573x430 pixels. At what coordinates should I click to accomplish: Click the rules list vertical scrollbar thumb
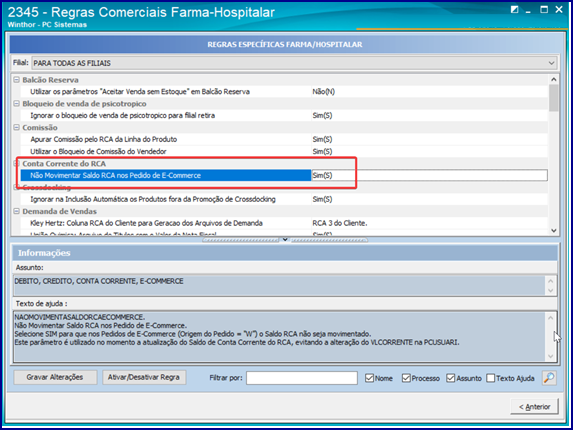pos(553,98)
